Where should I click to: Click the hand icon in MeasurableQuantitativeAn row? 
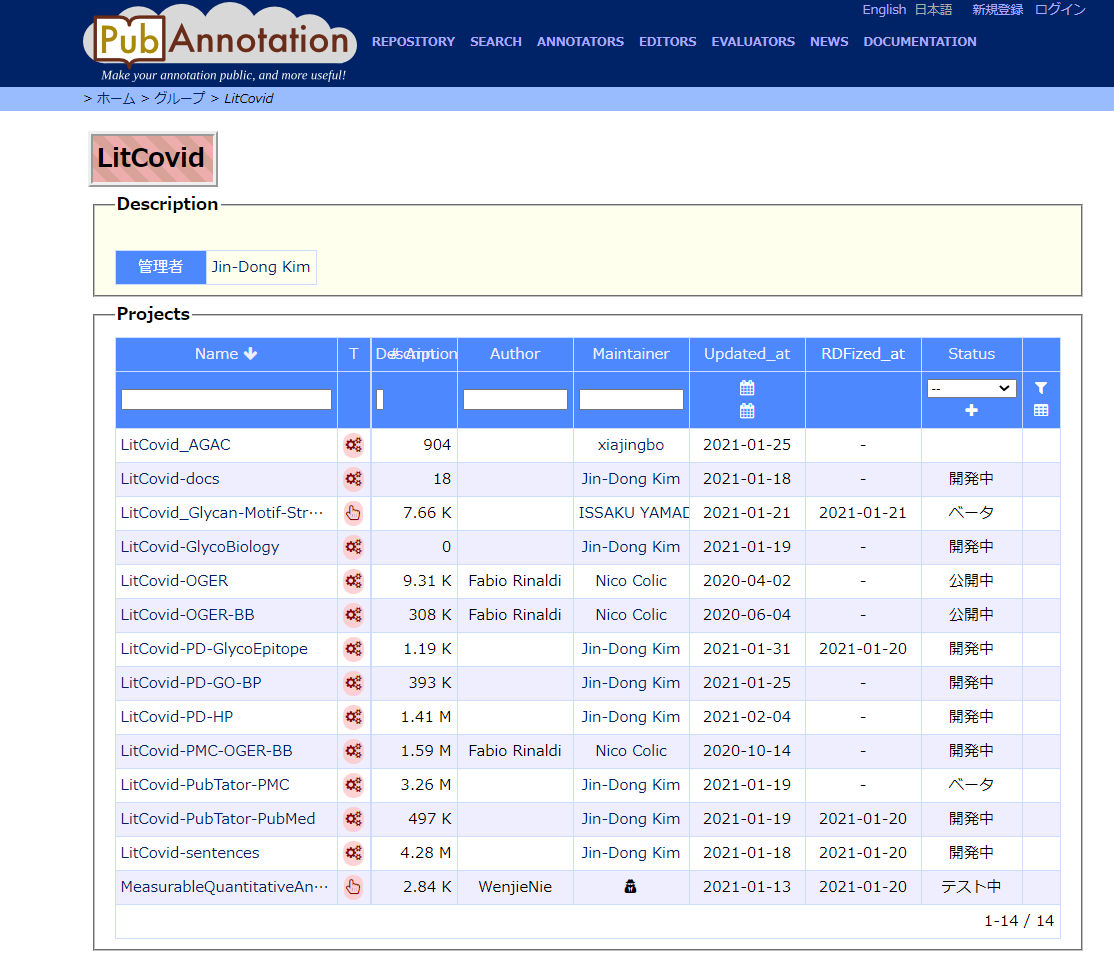353,887
